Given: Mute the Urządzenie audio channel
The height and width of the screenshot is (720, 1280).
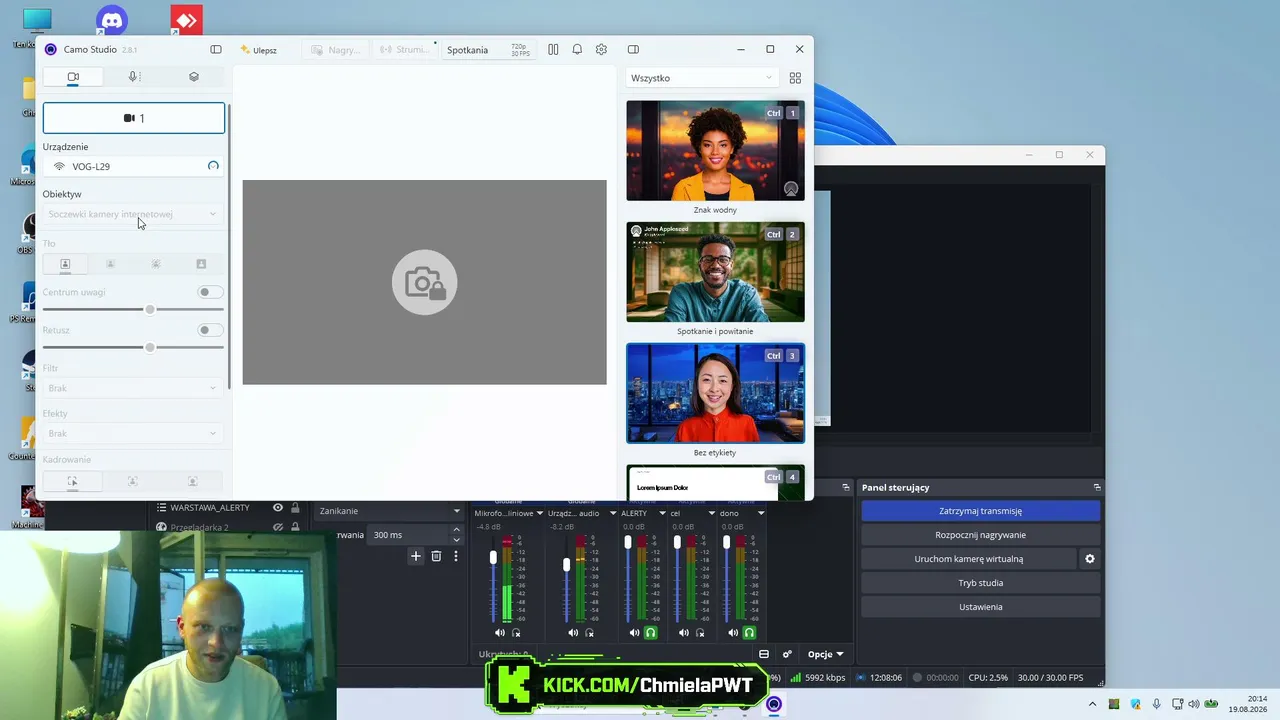Looking at the screenshot, I should (x=573, y=633).
